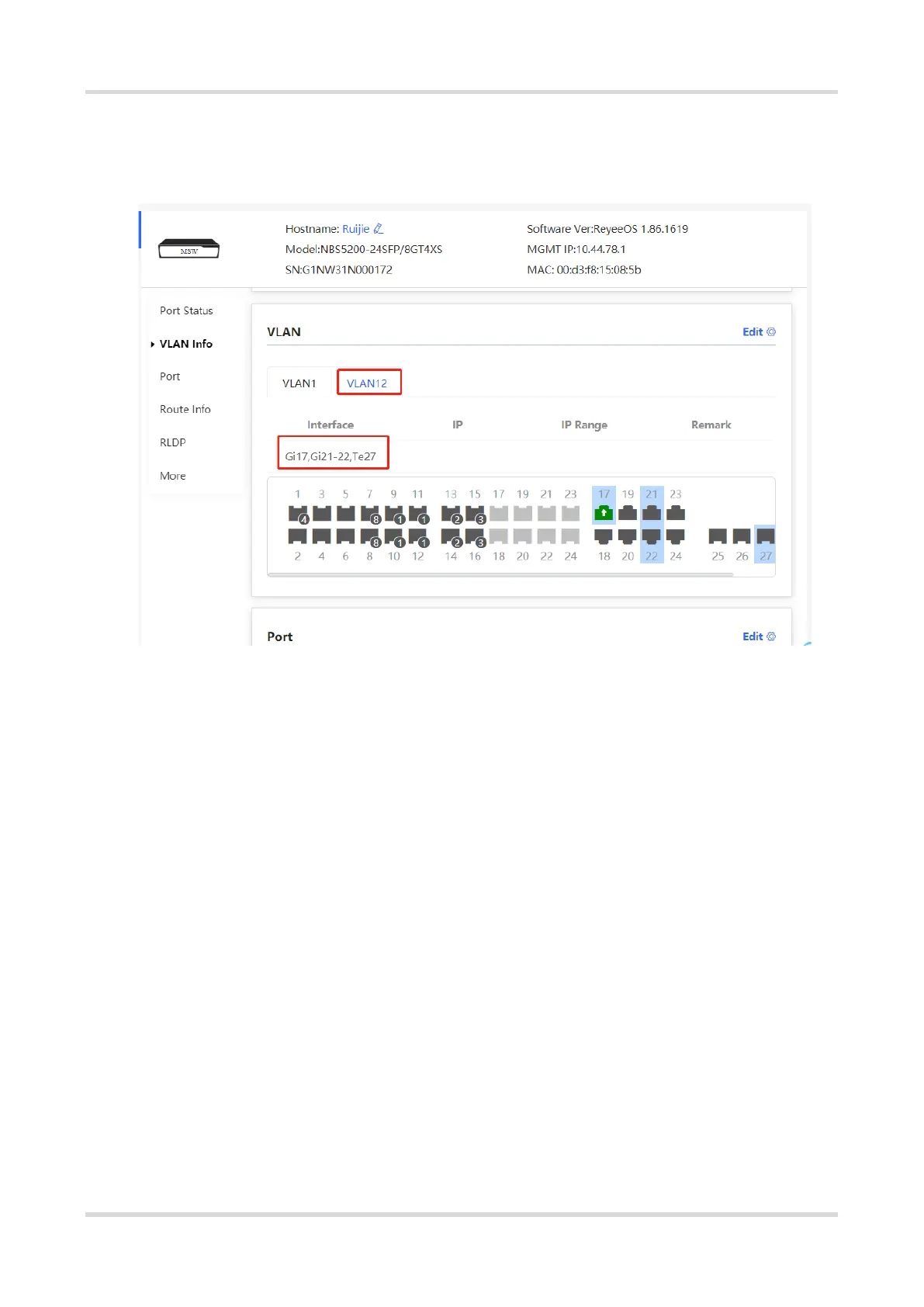Click the Ruijie hostname link
Screen dimensions: 924x1307
(x=356, y=229)
